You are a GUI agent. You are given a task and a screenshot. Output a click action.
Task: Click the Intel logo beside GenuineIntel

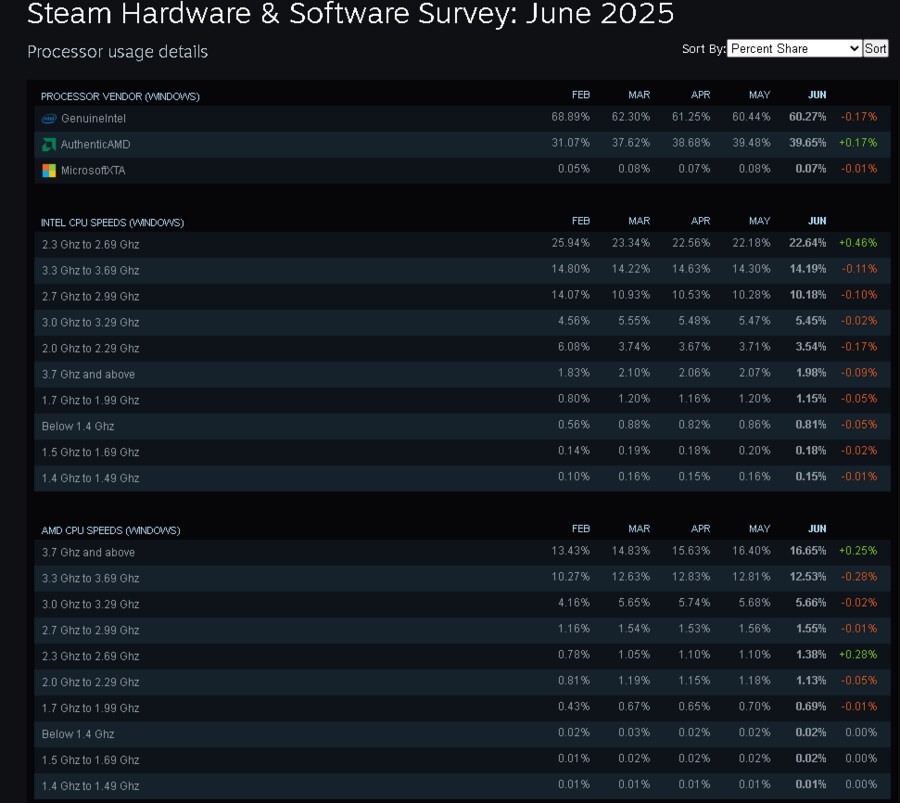(x=48, y=119)
